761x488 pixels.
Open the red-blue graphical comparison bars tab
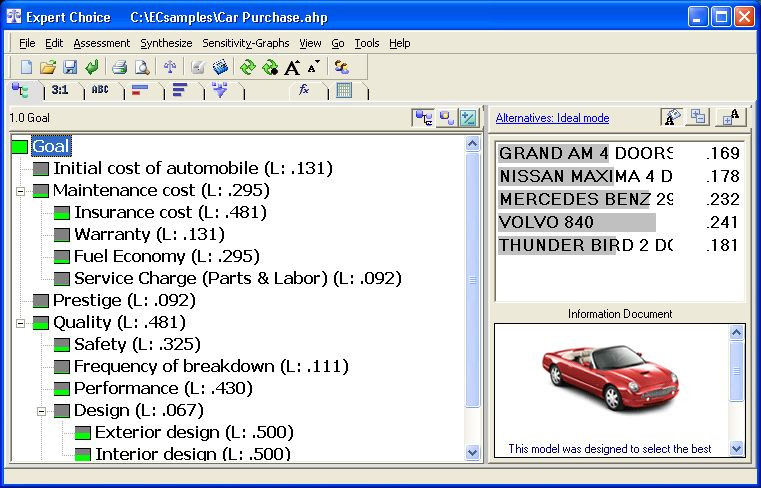[140, 90]
